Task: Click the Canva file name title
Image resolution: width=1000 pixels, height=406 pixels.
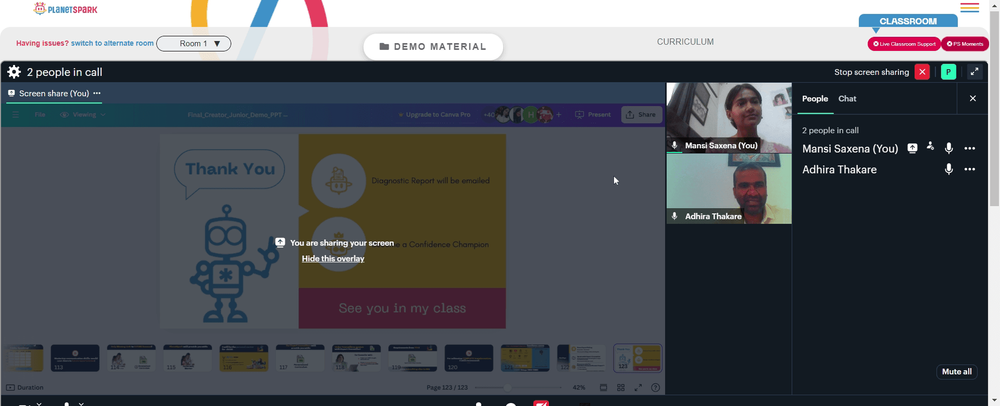Action: coord(238,115)
